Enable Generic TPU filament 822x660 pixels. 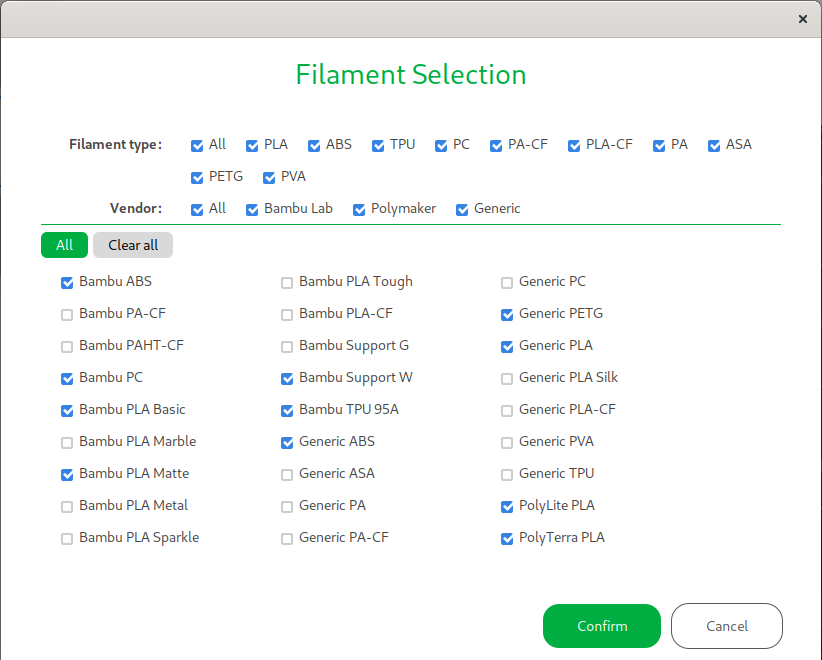coord(507,474)
